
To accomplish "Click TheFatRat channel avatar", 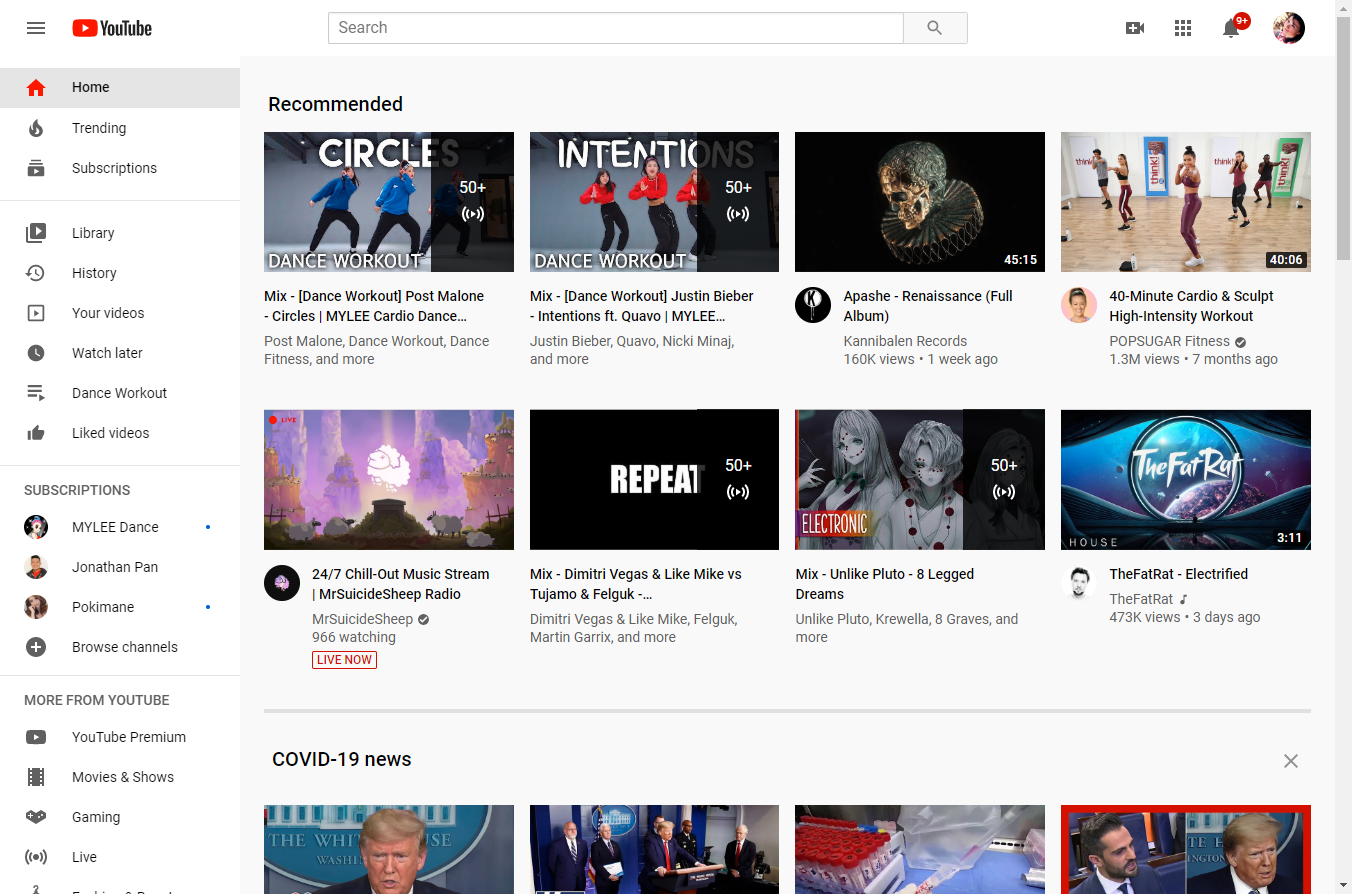I will point(1079,583).
